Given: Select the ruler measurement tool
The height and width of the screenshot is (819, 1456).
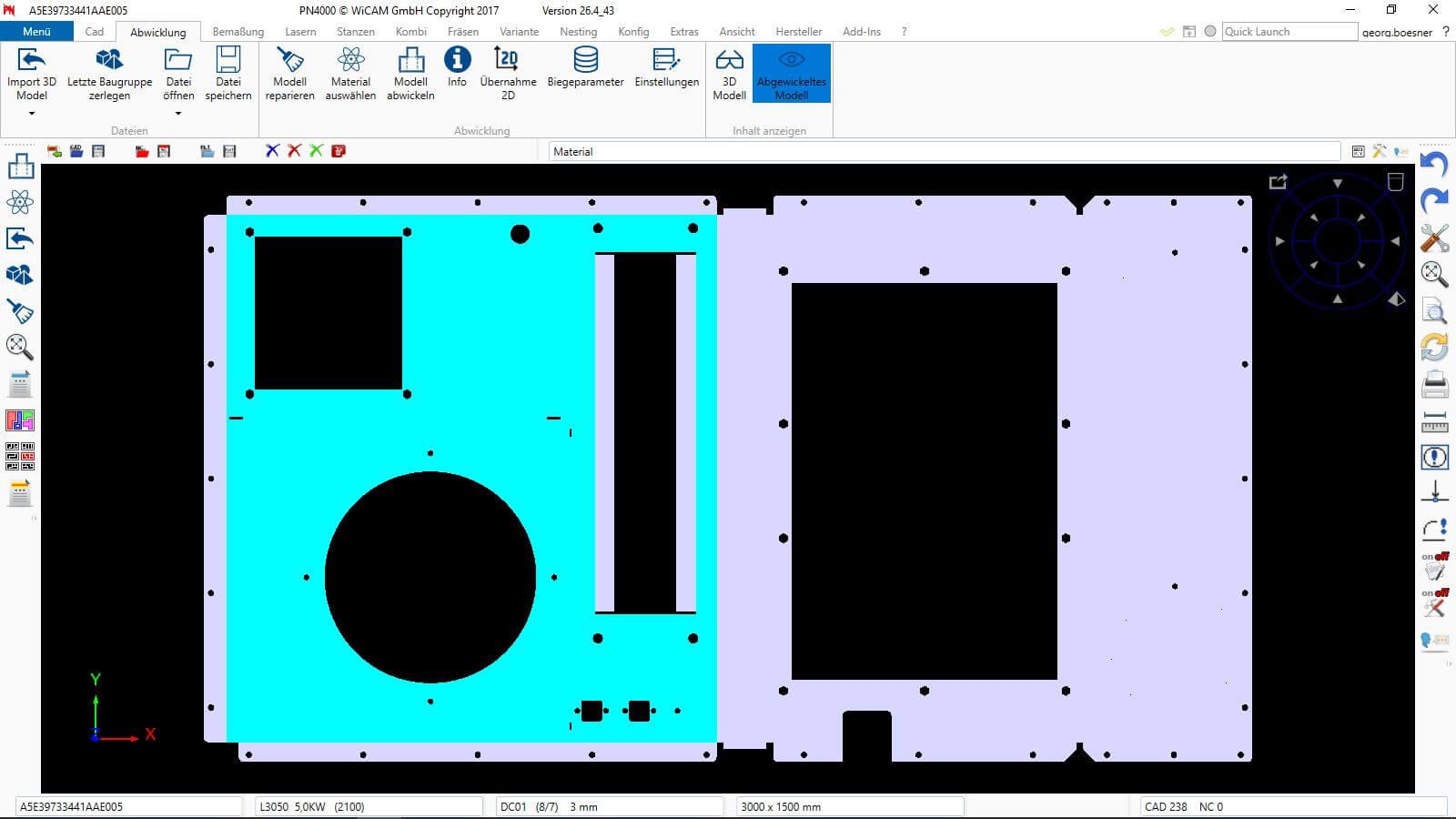Looking at the screenshot, I should click(x=1434, y=422).
